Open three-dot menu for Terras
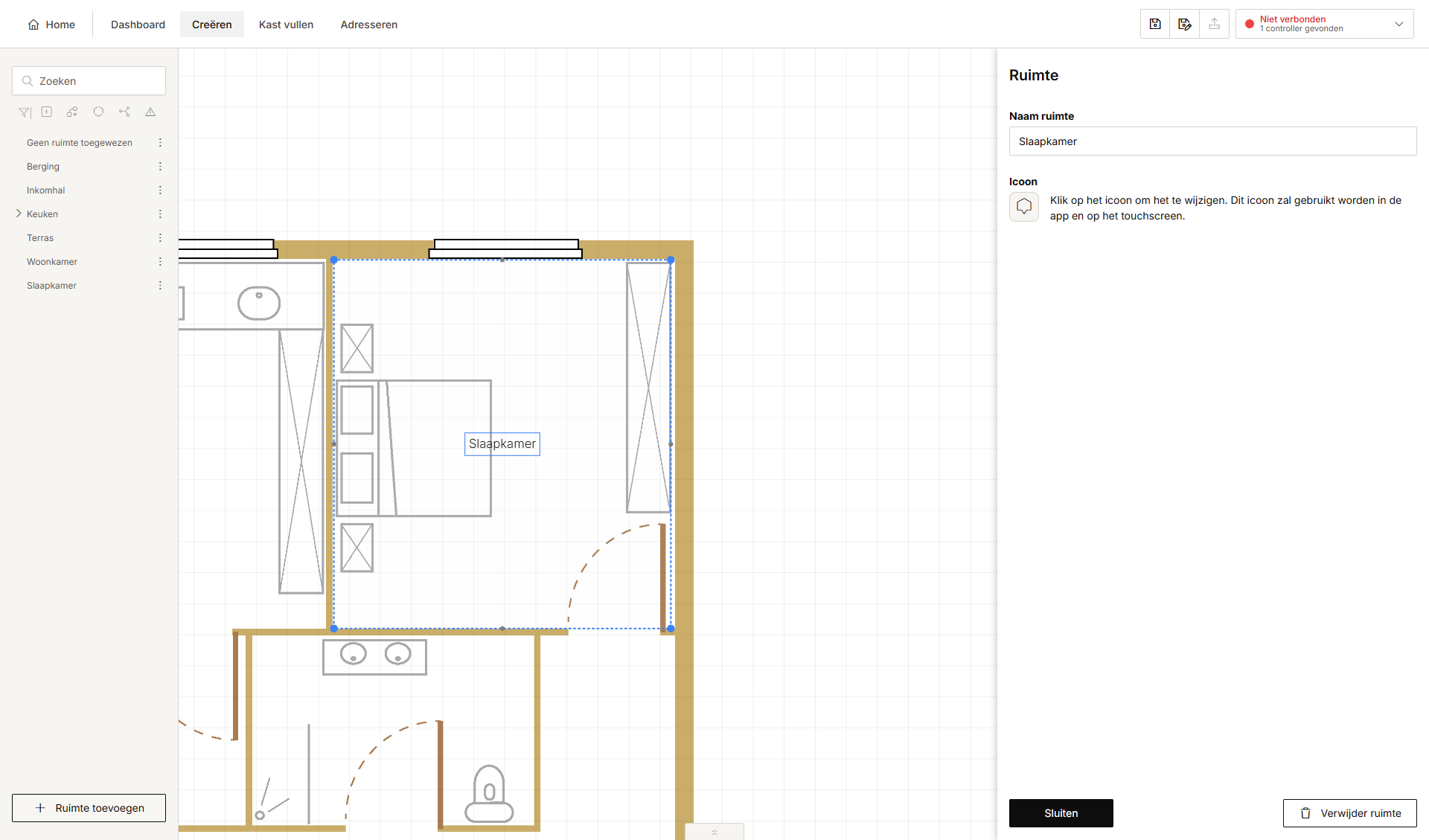The height and width of the screenshot is (840, 1429). (160, 238)
